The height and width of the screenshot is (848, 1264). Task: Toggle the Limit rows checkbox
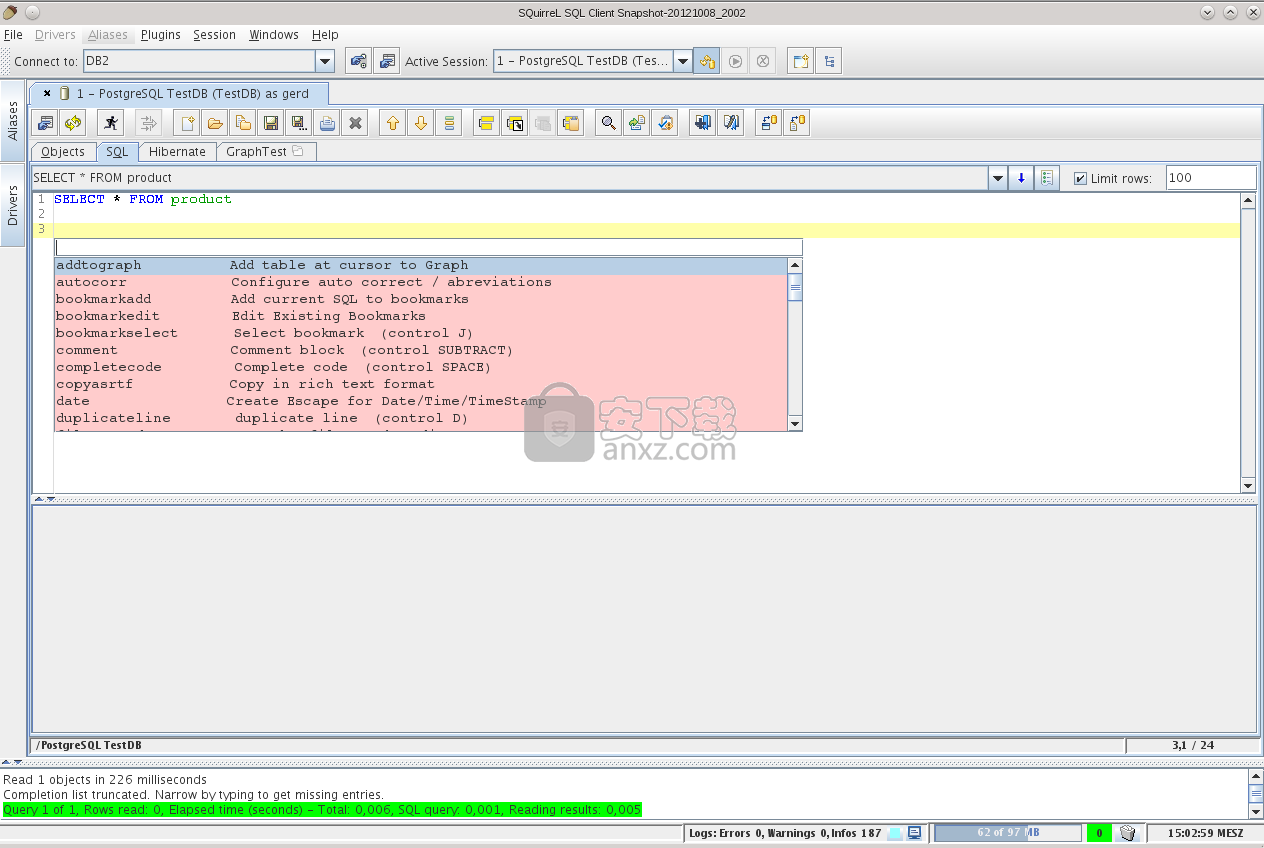pyautogui.click(x=1080, y=178)
